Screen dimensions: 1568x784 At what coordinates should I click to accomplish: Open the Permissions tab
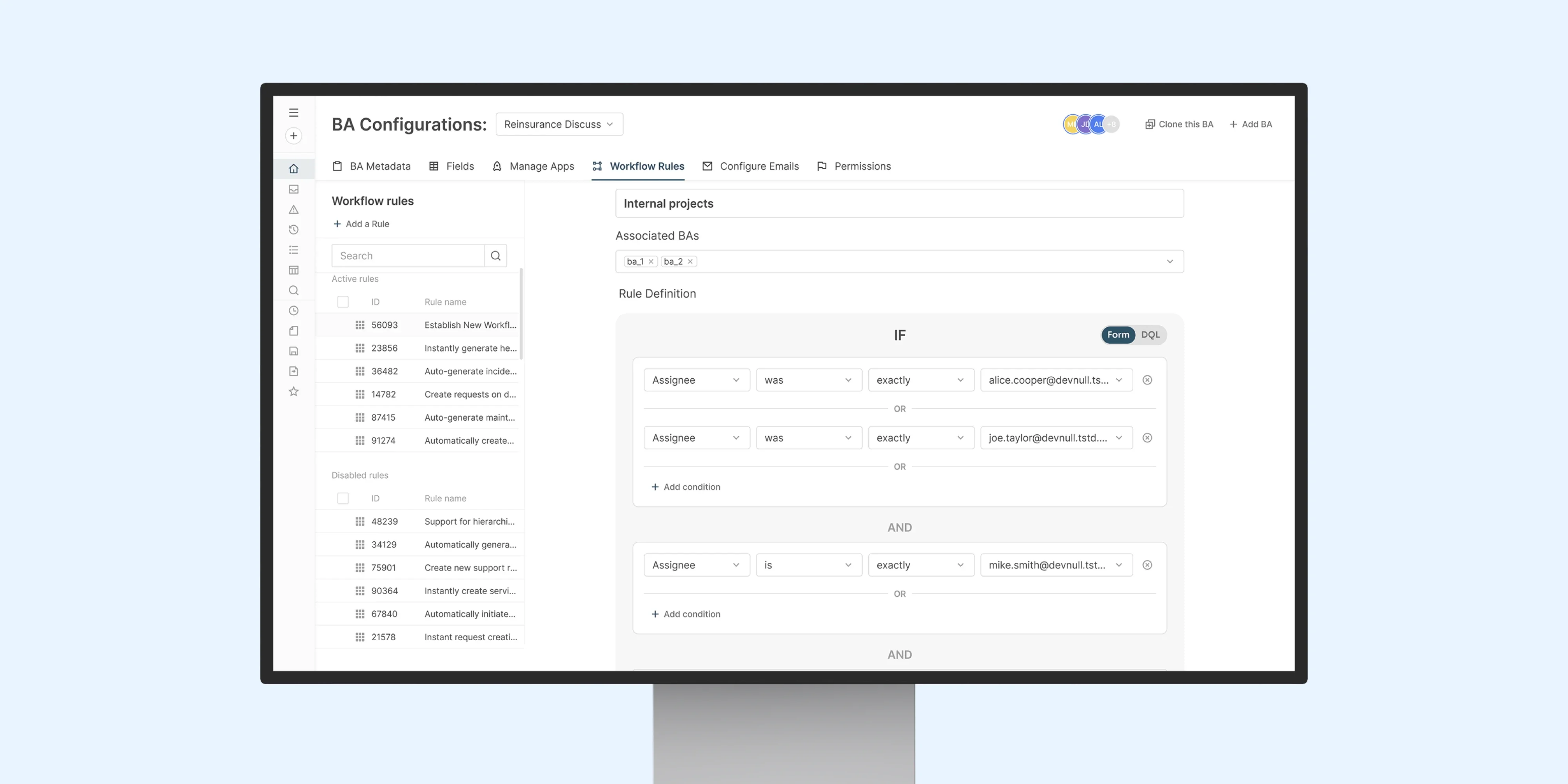(x=853, y=166)
